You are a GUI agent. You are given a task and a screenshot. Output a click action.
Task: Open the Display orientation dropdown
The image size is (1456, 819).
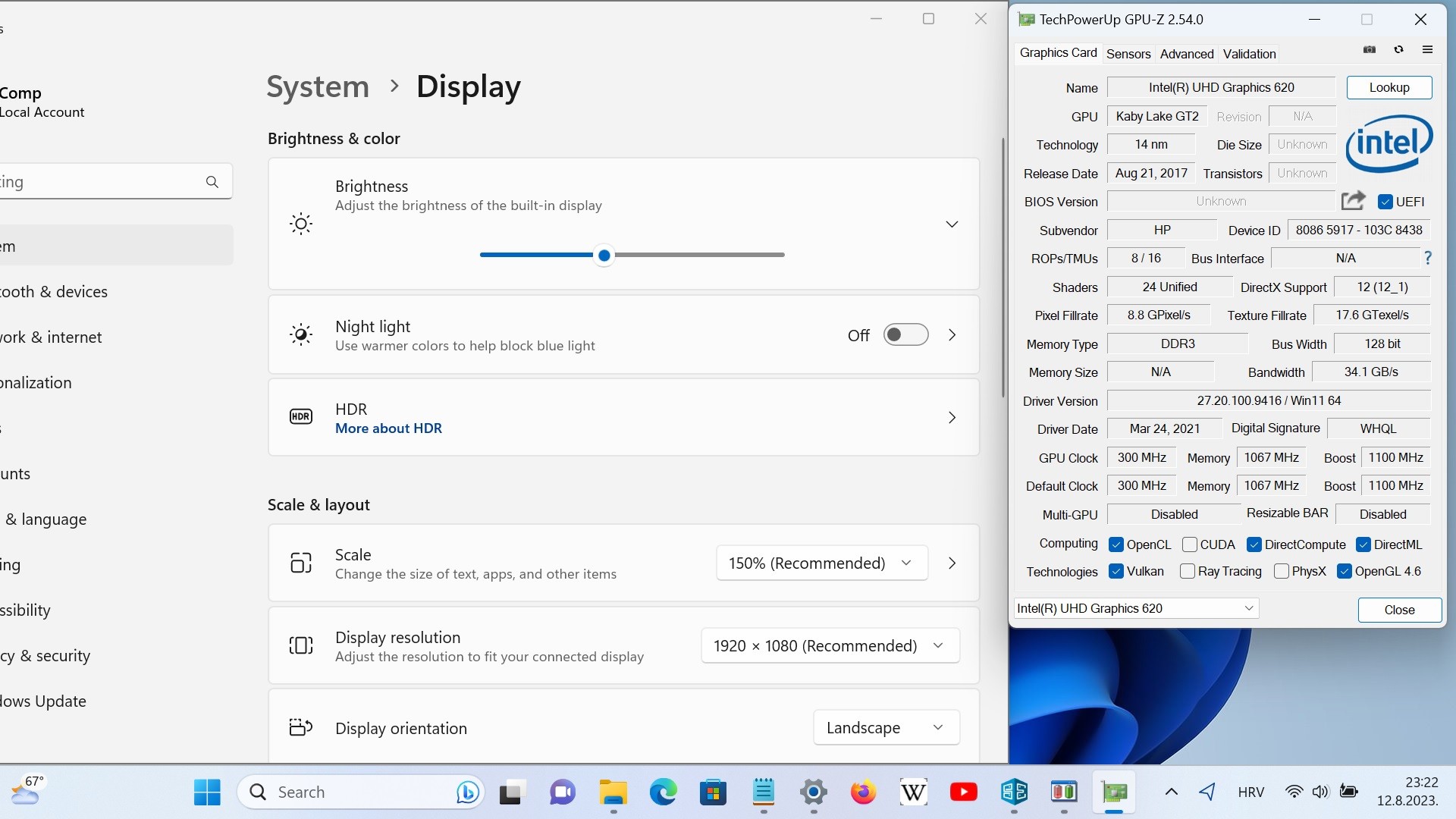886,728
